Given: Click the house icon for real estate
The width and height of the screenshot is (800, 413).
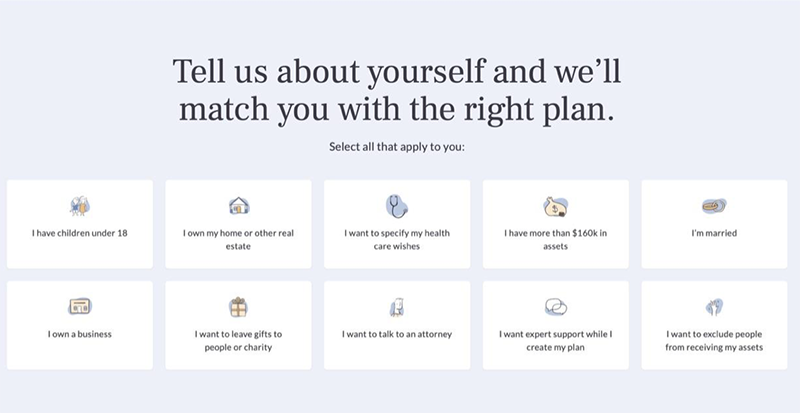Looking at the screenshot, I should tap(239, 206).
